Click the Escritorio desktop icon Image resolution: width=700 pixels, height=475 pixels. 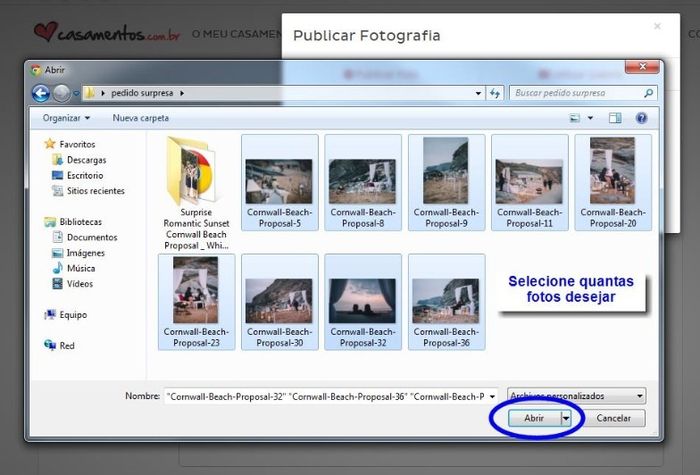(57, 175)
